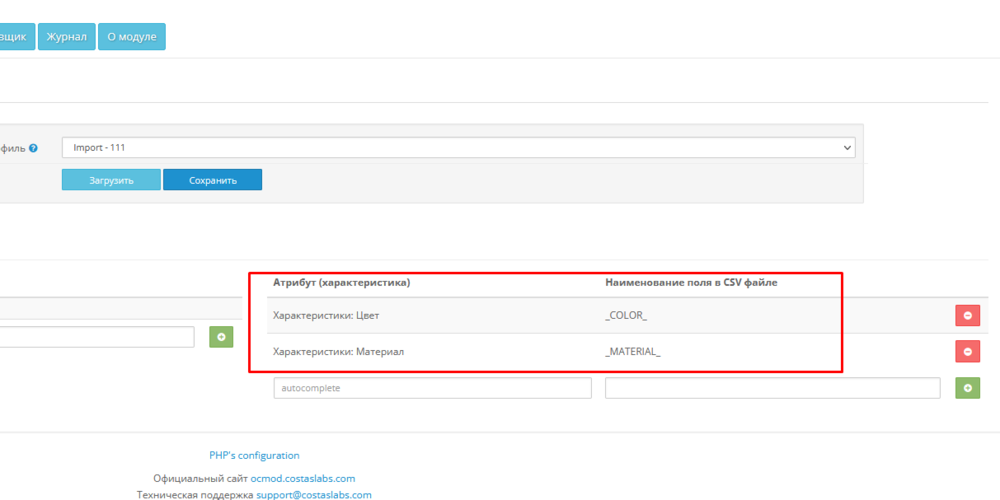
Task: Click the empty CSV field name input
Action: coord(772,388)
